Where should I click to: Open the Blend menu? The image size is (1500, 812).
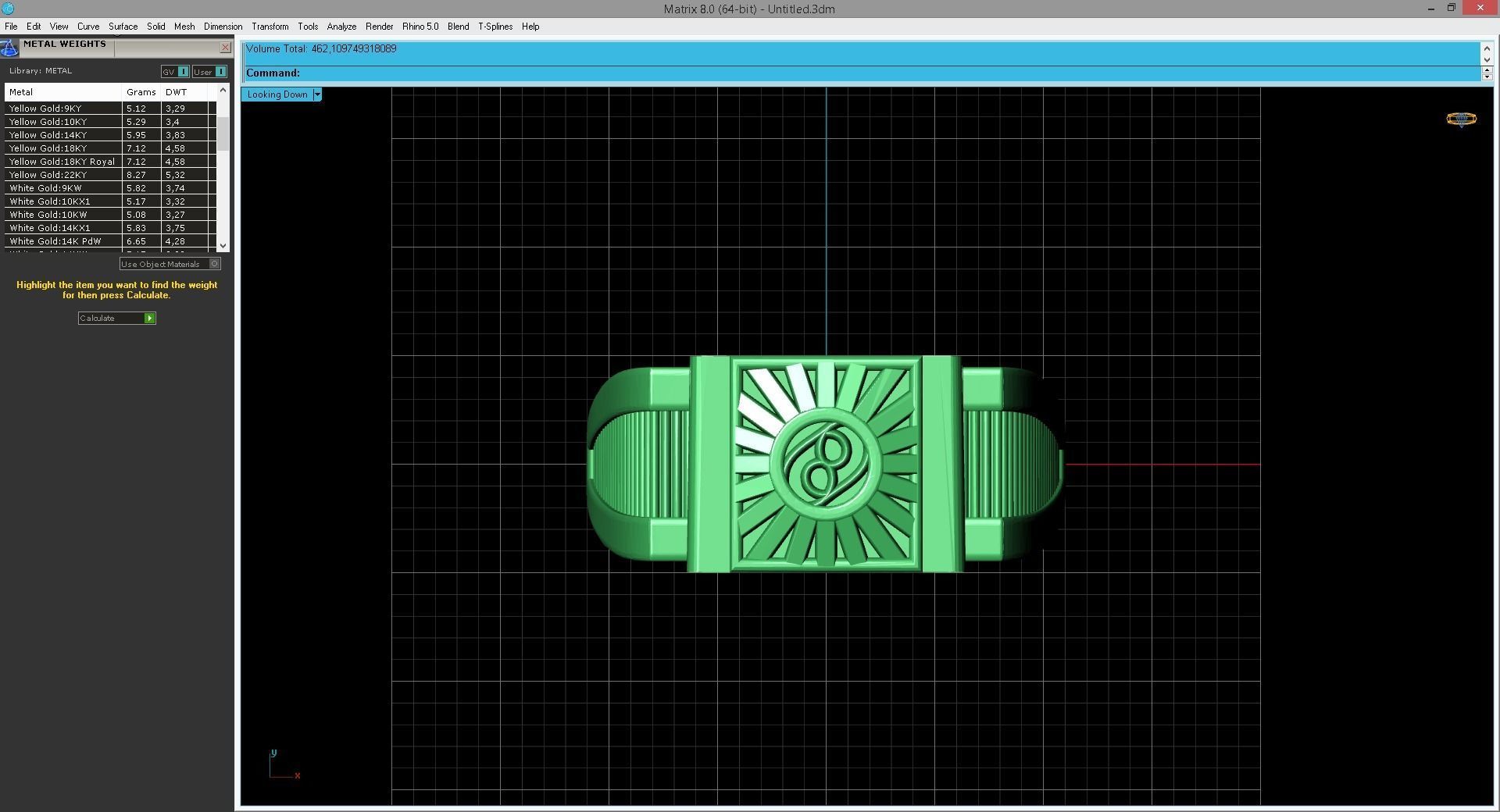458,27
